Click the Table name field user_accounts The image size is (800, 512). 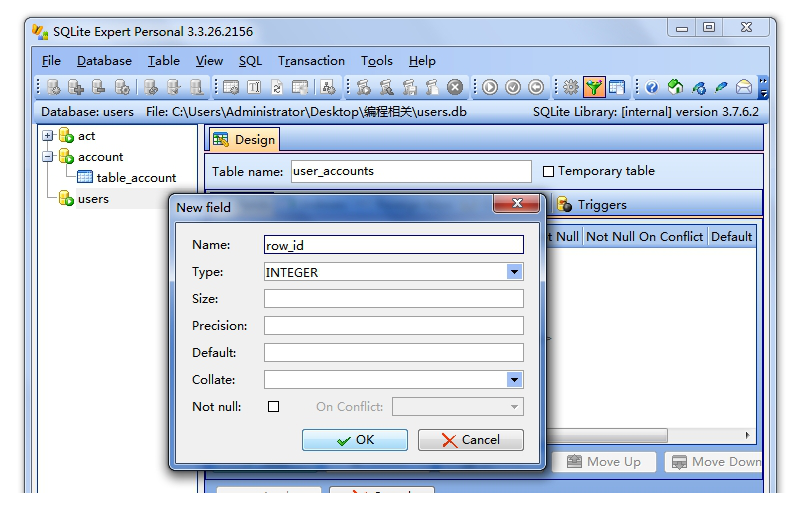click(x=411, y=171)
